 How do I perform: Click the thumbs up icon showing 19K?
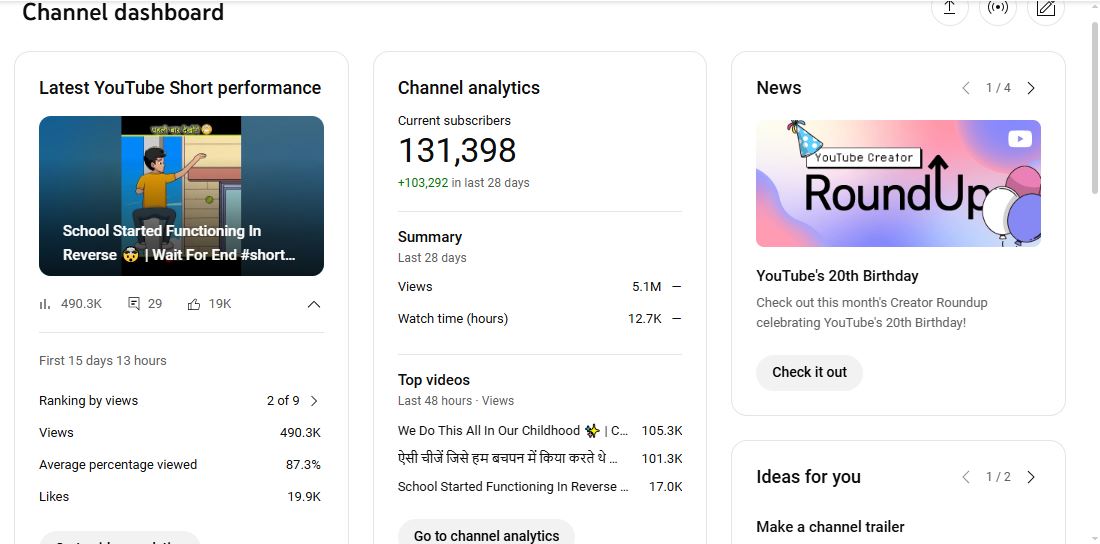click(x=194, y=304)
